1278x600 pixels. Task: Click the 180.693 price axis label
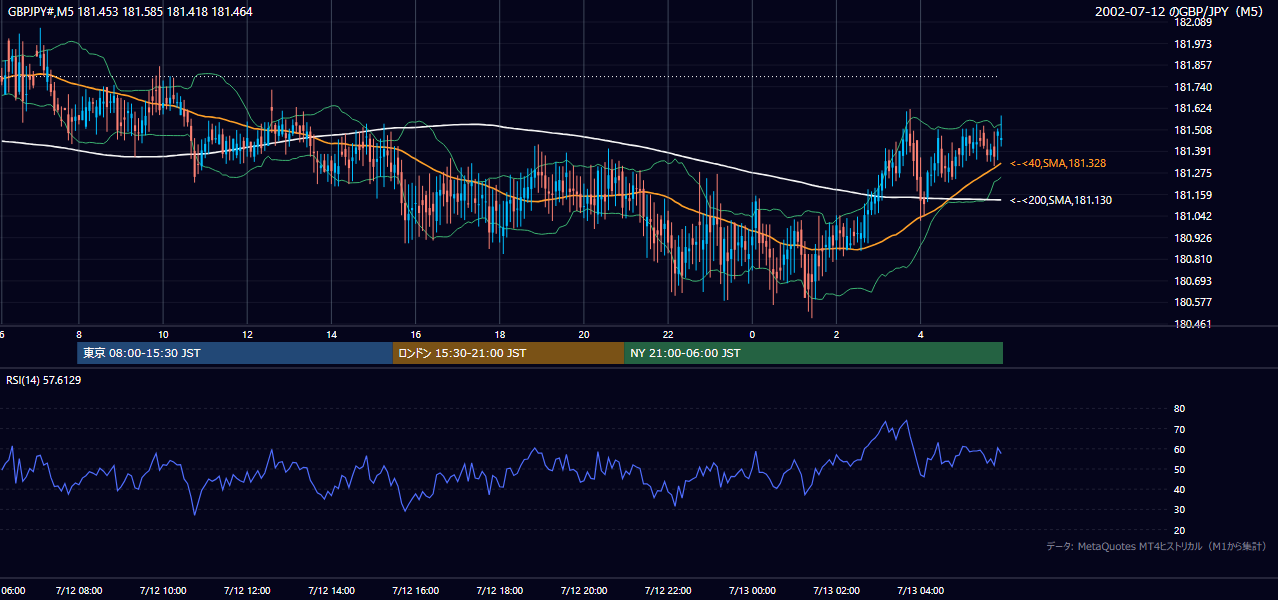tap(1193, 281)
